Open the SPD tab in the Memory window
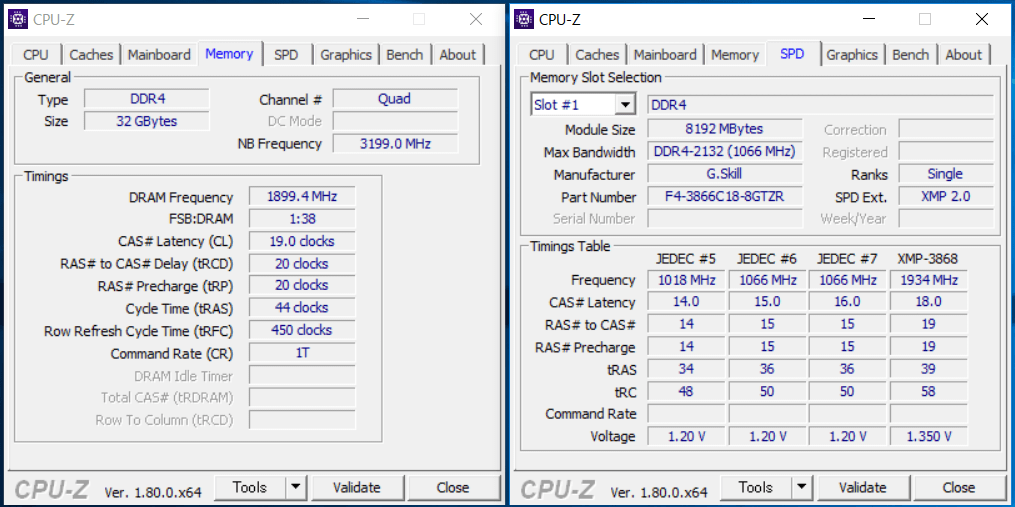This screenshot has height=507, width=1015. 286,55
